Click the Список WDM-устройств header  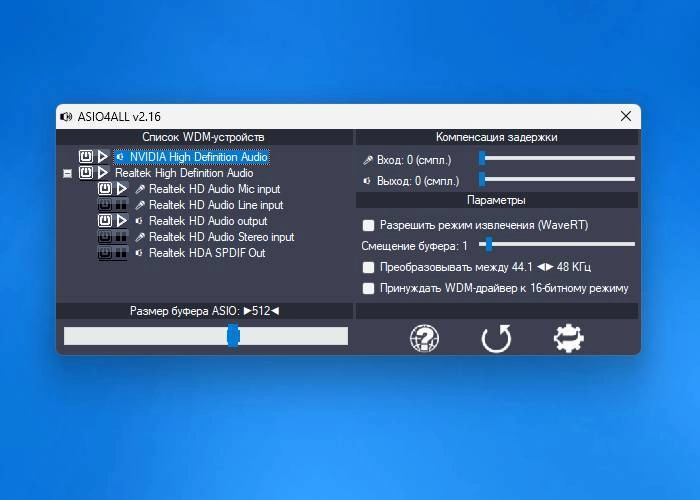click(x=203, y=137)
